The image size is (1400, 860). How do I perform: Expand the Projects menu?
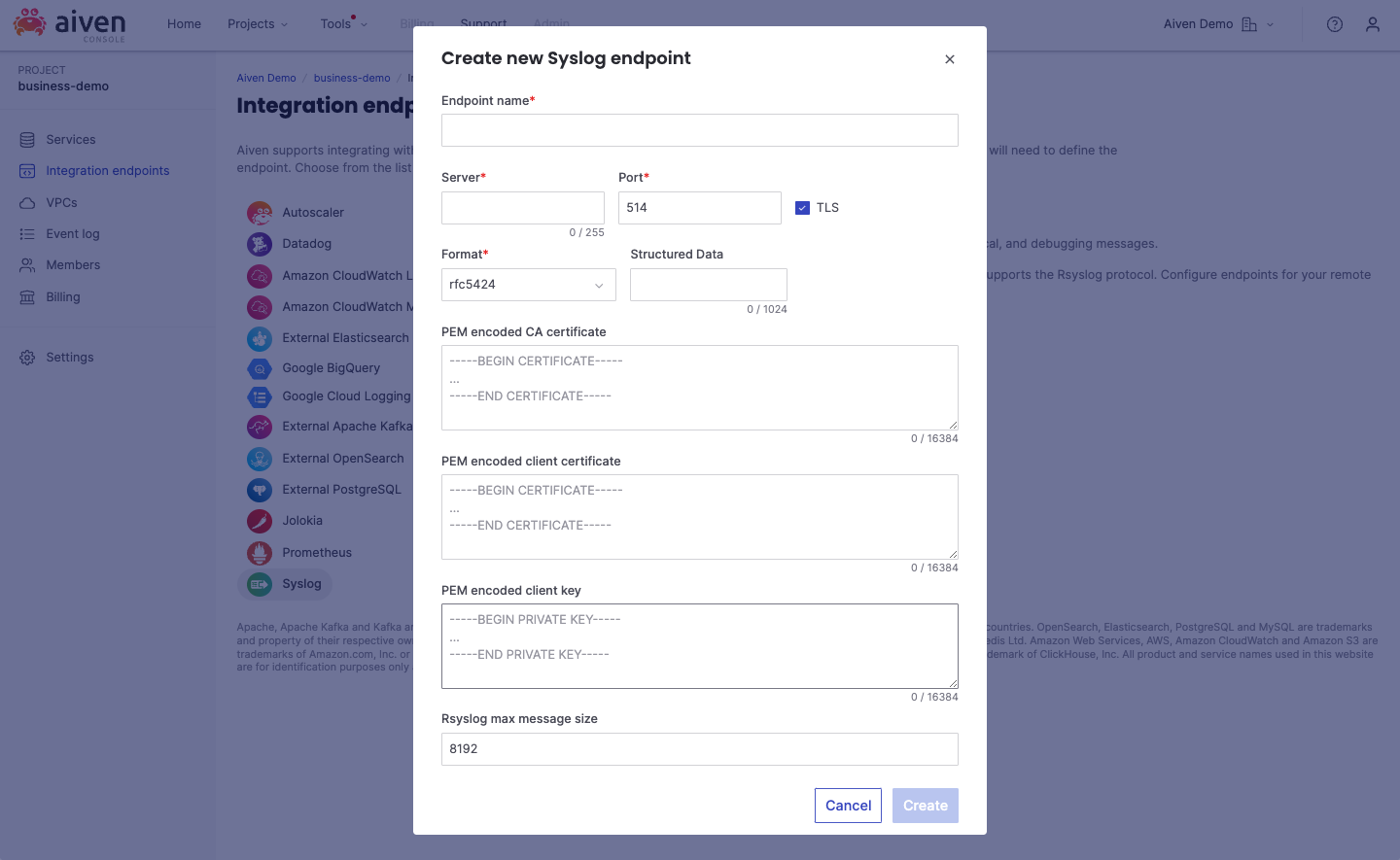tap(258, 23)
